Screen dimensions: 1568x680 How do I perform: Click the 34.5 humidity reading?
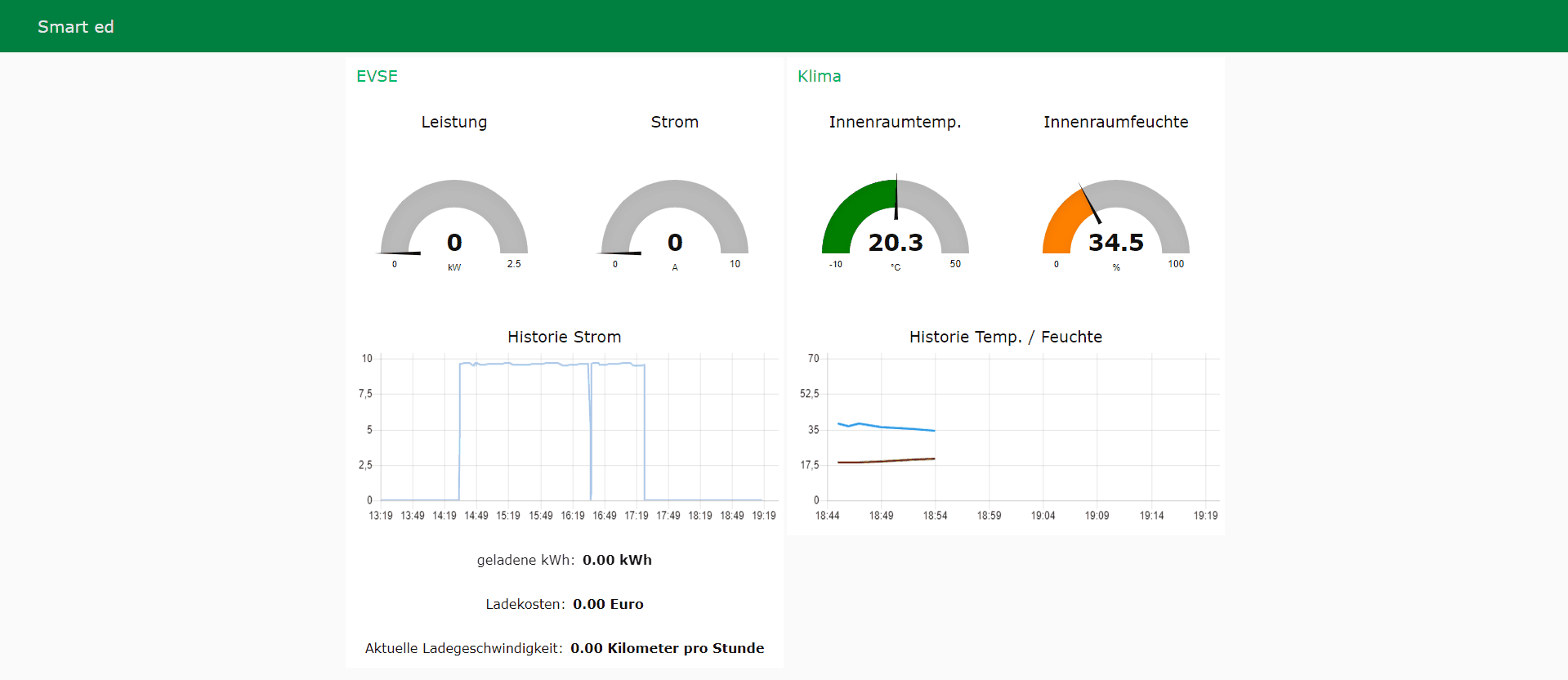1116,243
